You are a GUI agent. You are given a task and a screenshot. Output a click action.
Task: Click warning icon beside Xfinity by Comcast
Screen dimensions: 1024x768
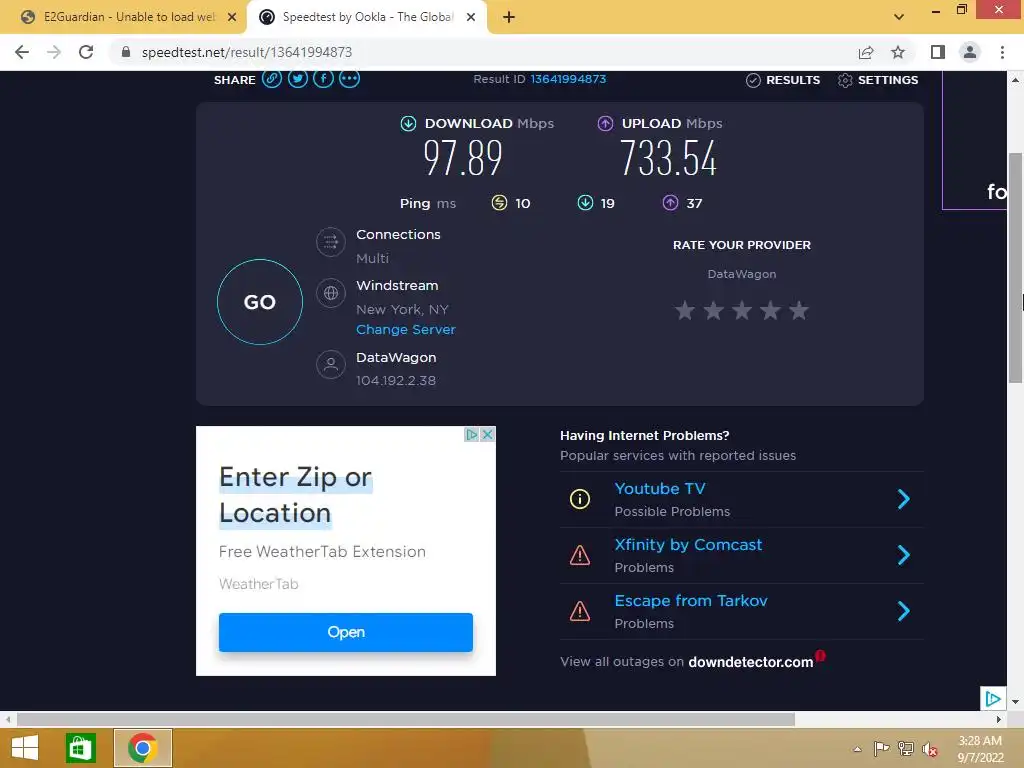[x=580, y=555]
